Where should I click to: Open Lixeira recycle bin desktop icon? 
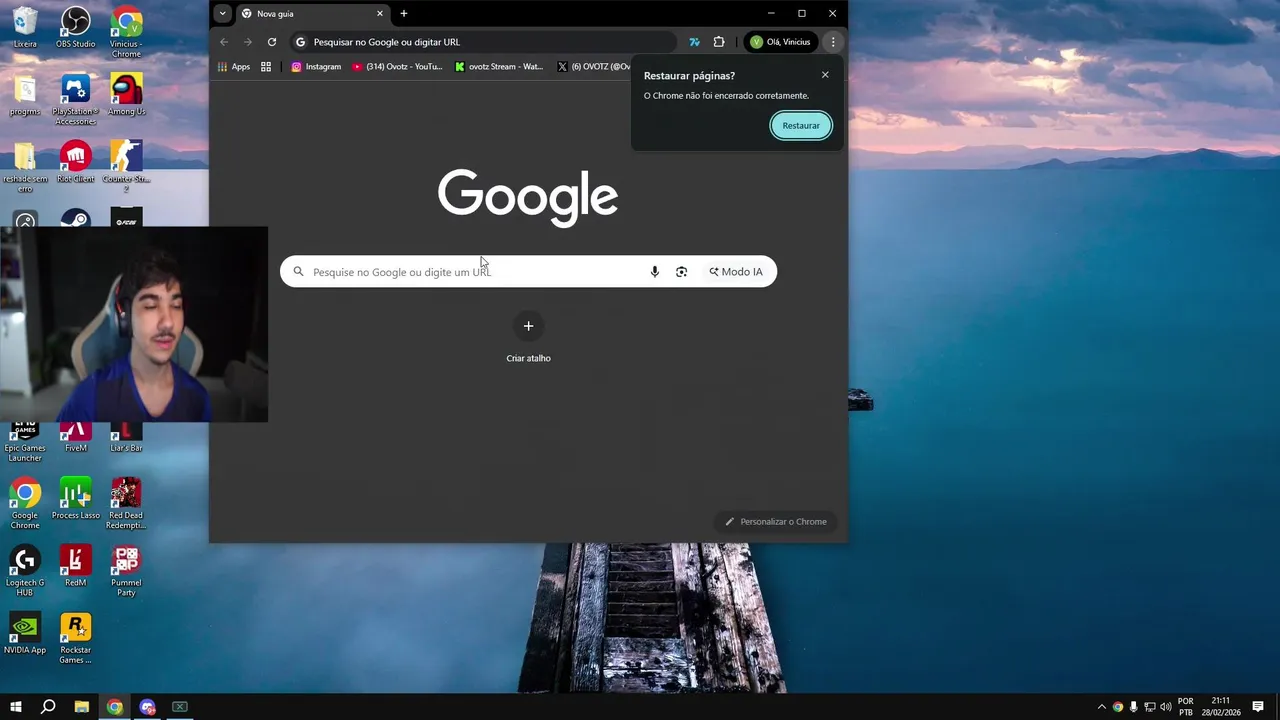click(25, 28)
